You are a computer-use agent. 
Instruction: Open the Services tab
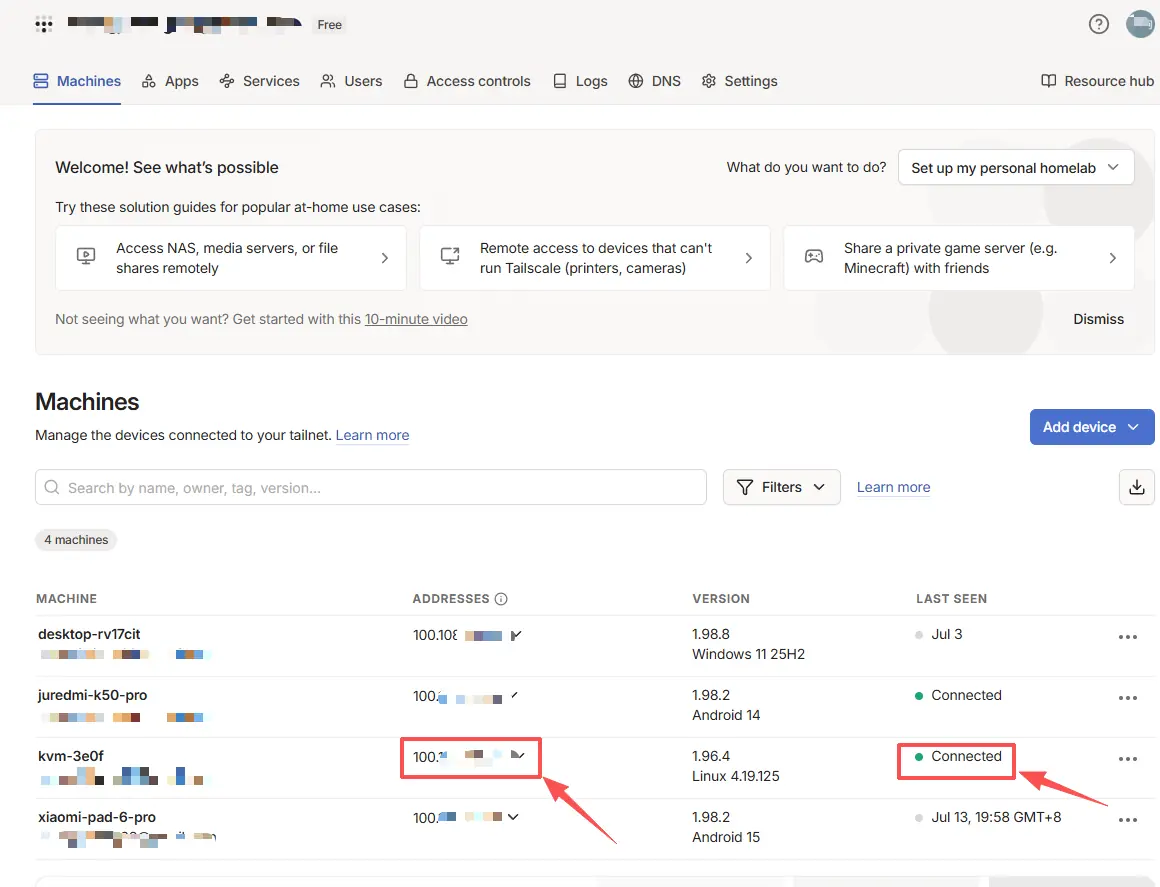(x=260, y=81)
